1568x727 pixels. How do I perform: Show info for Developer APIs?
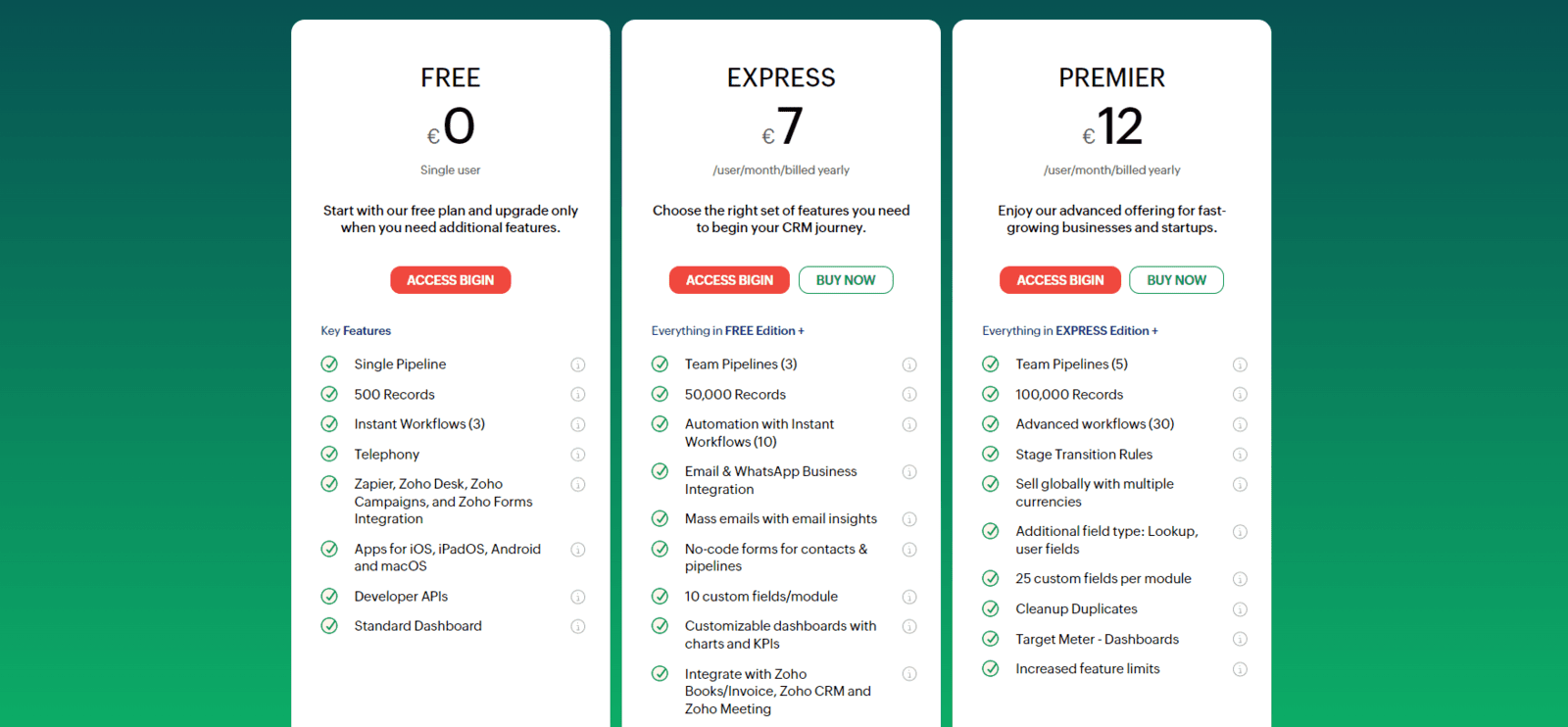coord(578,597)
